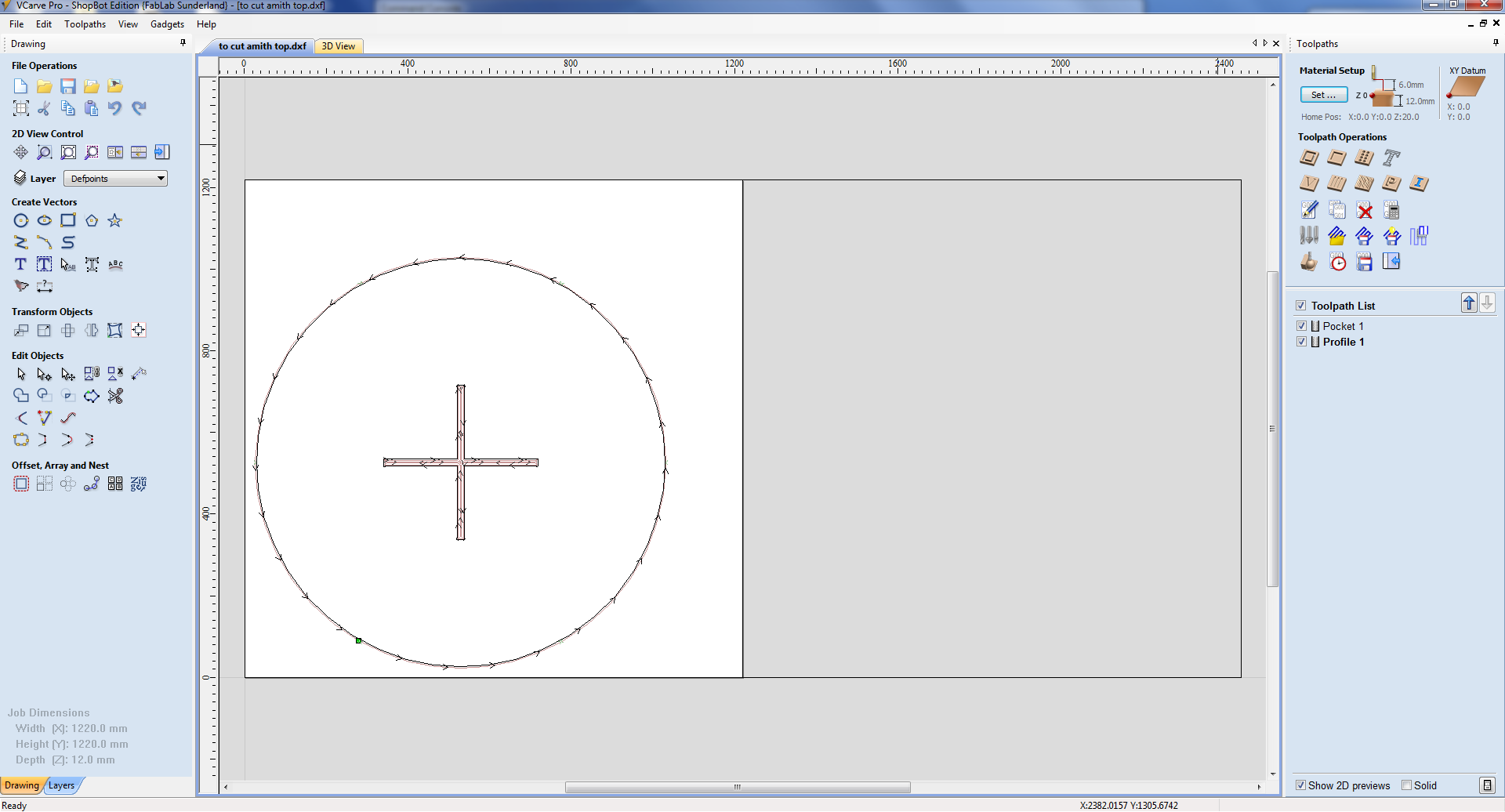Viewport: 1505px width, 812px height.
Task: Create an Inlay toolpath
Action: (1419, 183)
